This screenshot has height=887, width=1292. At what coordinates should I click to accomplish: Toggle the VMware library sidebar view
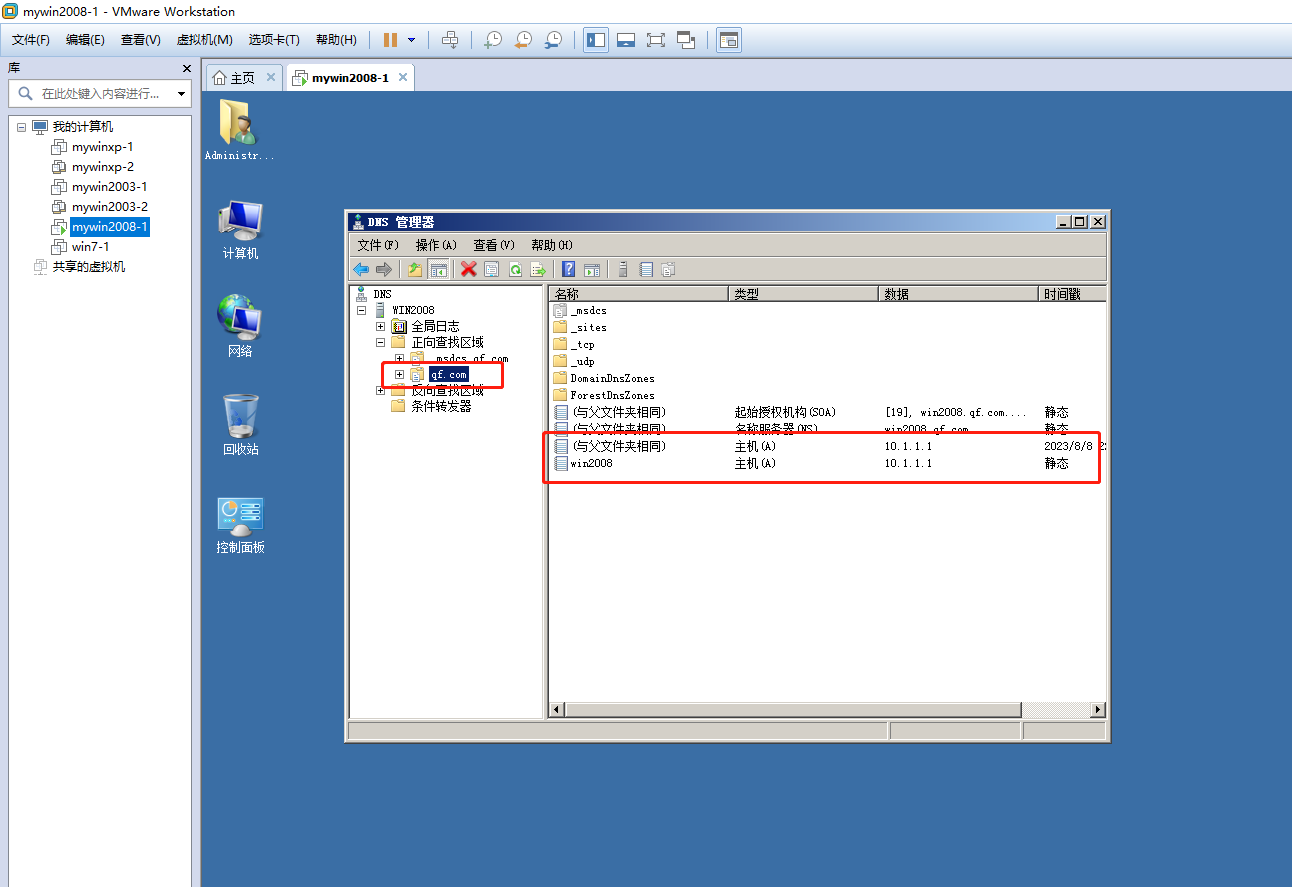tap(596, 40)
